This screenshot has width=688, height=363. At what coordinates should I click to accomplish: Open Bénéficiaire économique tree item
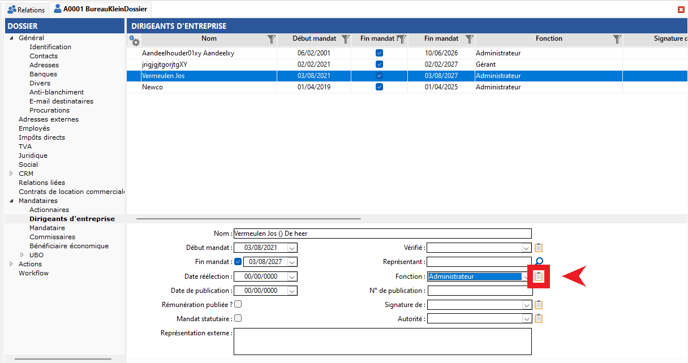point(69,246)
